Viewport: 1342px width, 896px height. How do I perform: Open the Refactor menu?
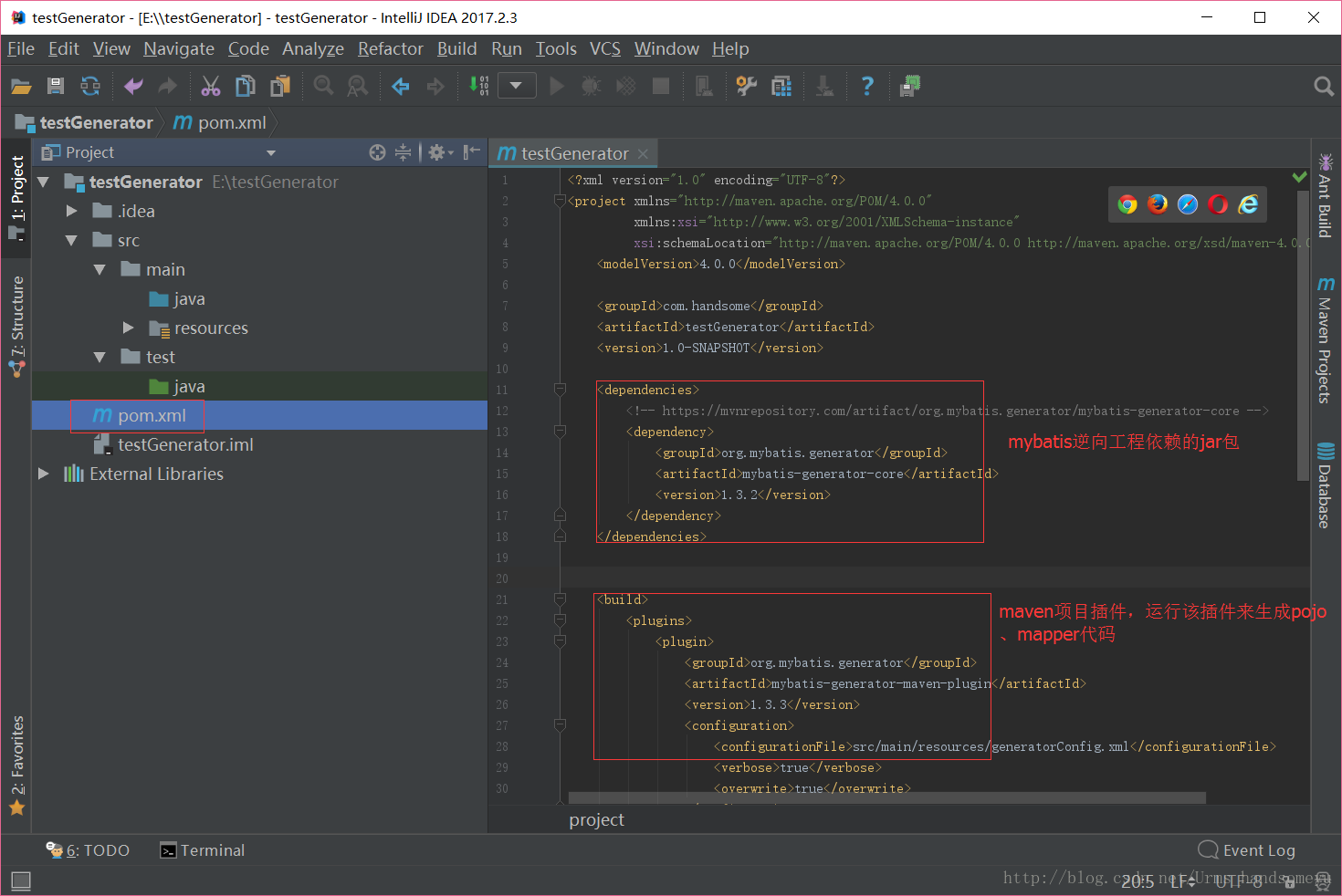pos(391,48)
